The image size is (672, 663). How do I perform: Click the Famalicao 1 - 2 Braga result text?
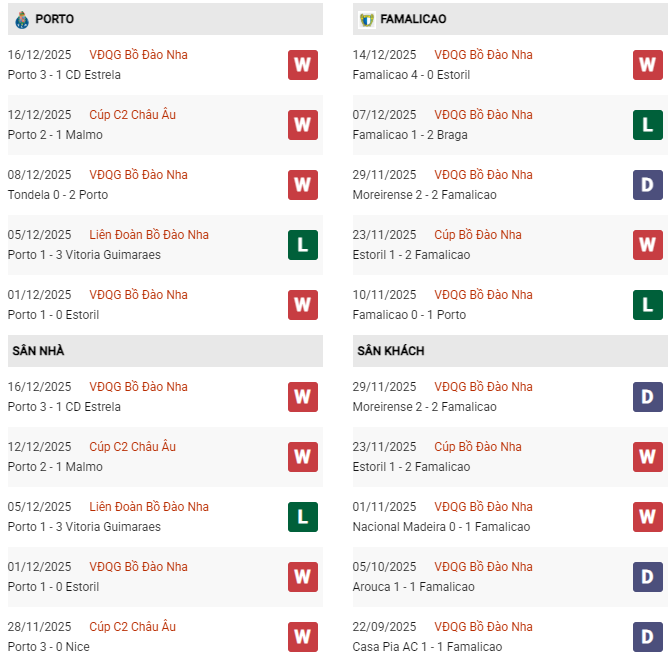coord(410,135)
